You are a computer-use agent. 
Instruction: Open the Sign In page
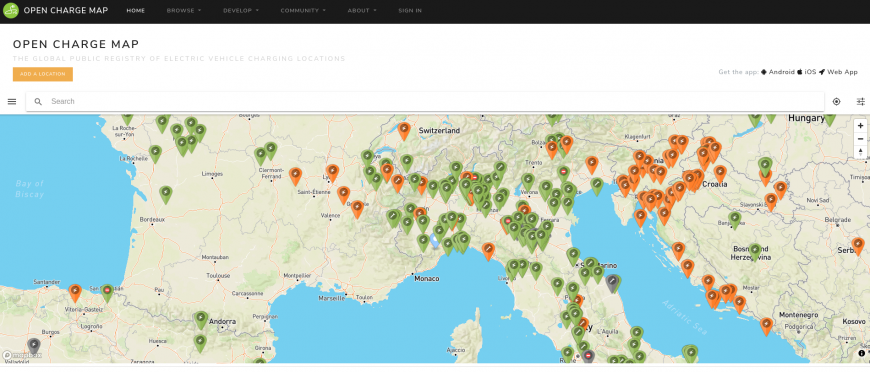pos(410,11)
